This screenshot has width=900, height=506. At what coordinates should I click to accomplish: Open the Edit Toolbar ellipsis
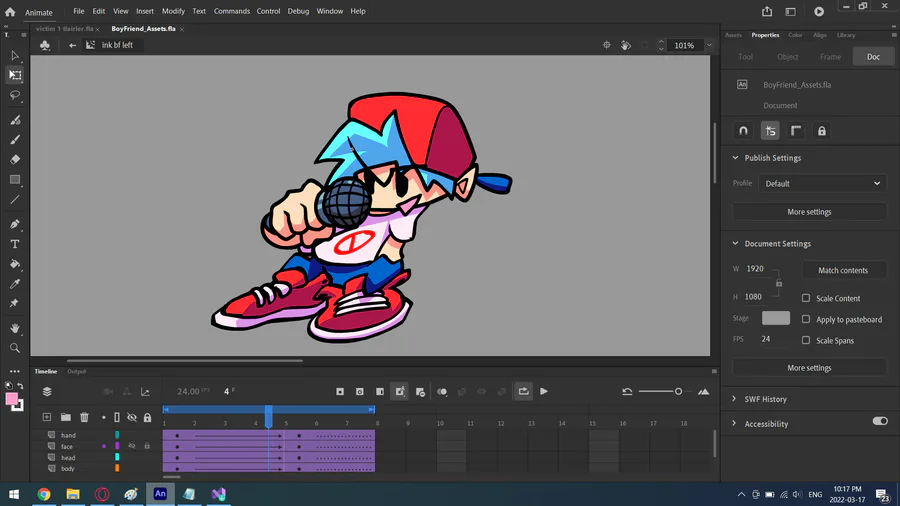pos(15,371)
